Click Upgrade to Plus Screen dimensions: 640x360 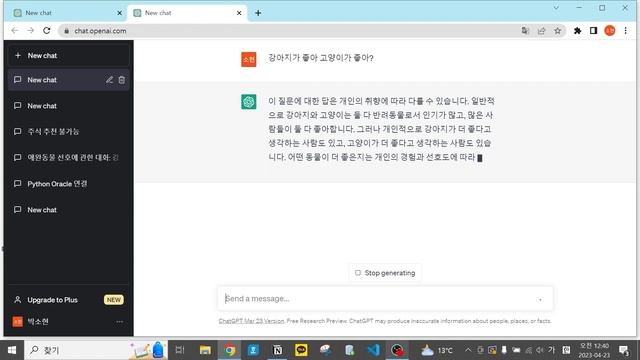pos(69,300)
